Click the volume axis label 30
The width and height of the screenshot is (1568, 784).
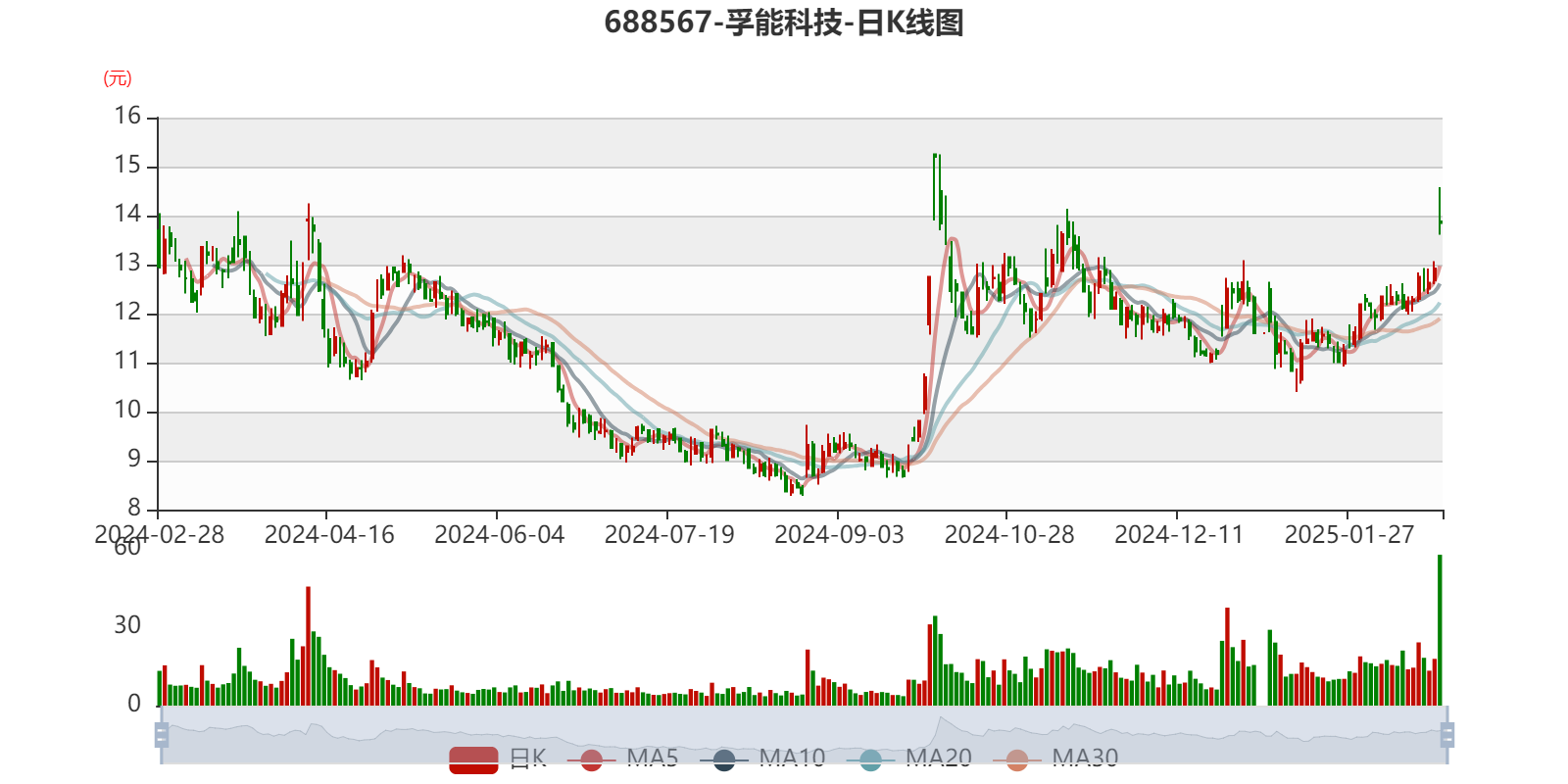click(127, 625)
